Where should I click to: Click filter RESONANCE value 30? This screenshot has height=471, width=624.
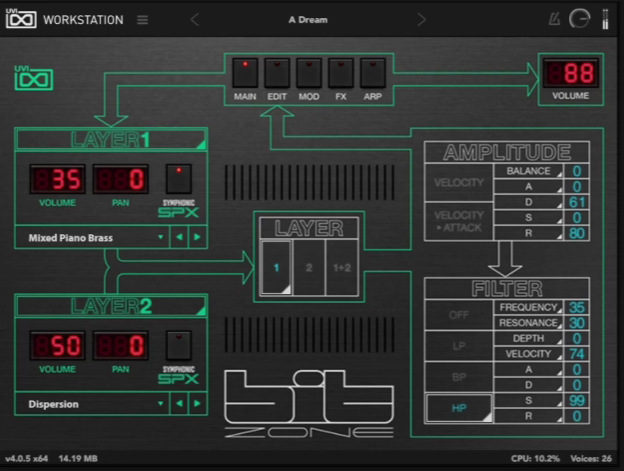(577, 323)
